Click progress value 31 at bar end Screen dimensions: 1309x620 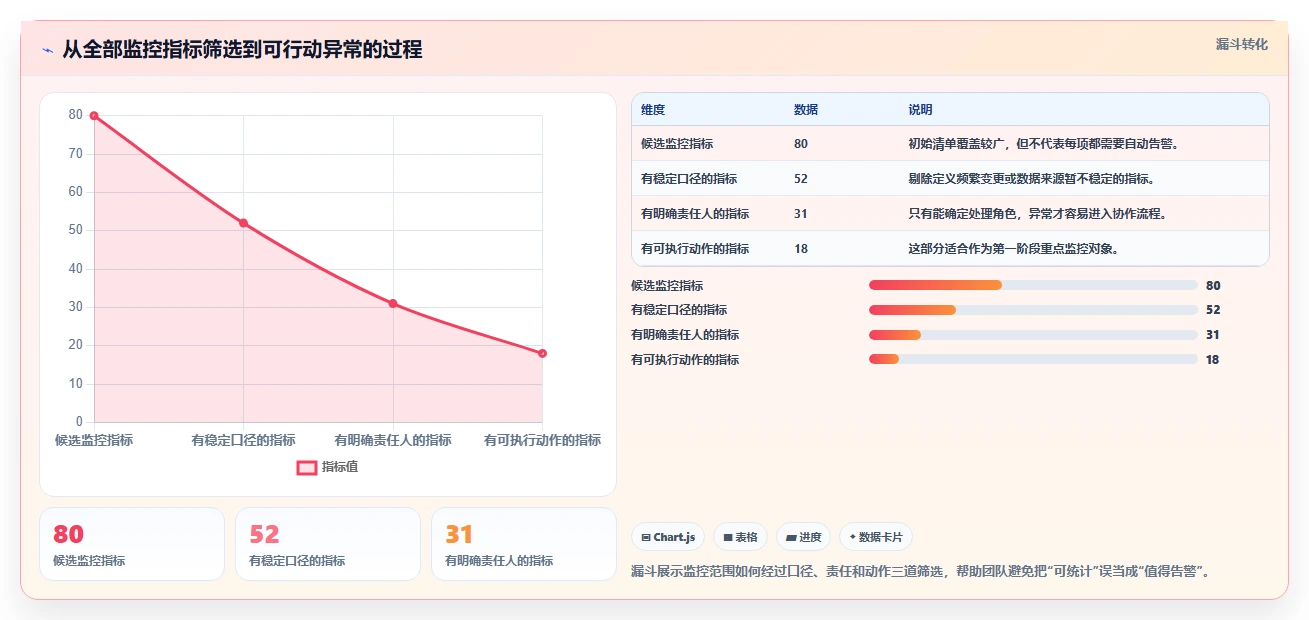[x=1213, y=335]
